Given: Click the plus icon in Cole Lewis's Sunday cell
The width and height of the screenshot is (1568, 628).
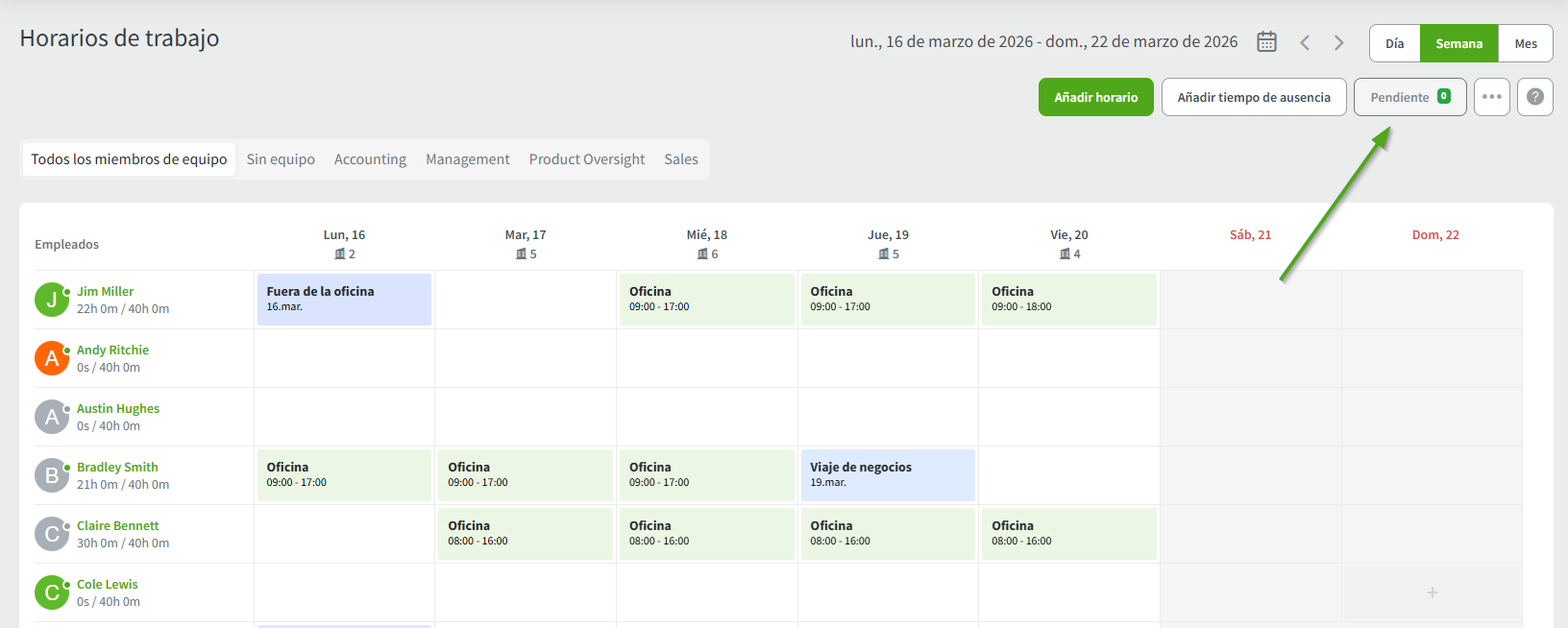Looking at the screenshot, I should point(1432,592).
